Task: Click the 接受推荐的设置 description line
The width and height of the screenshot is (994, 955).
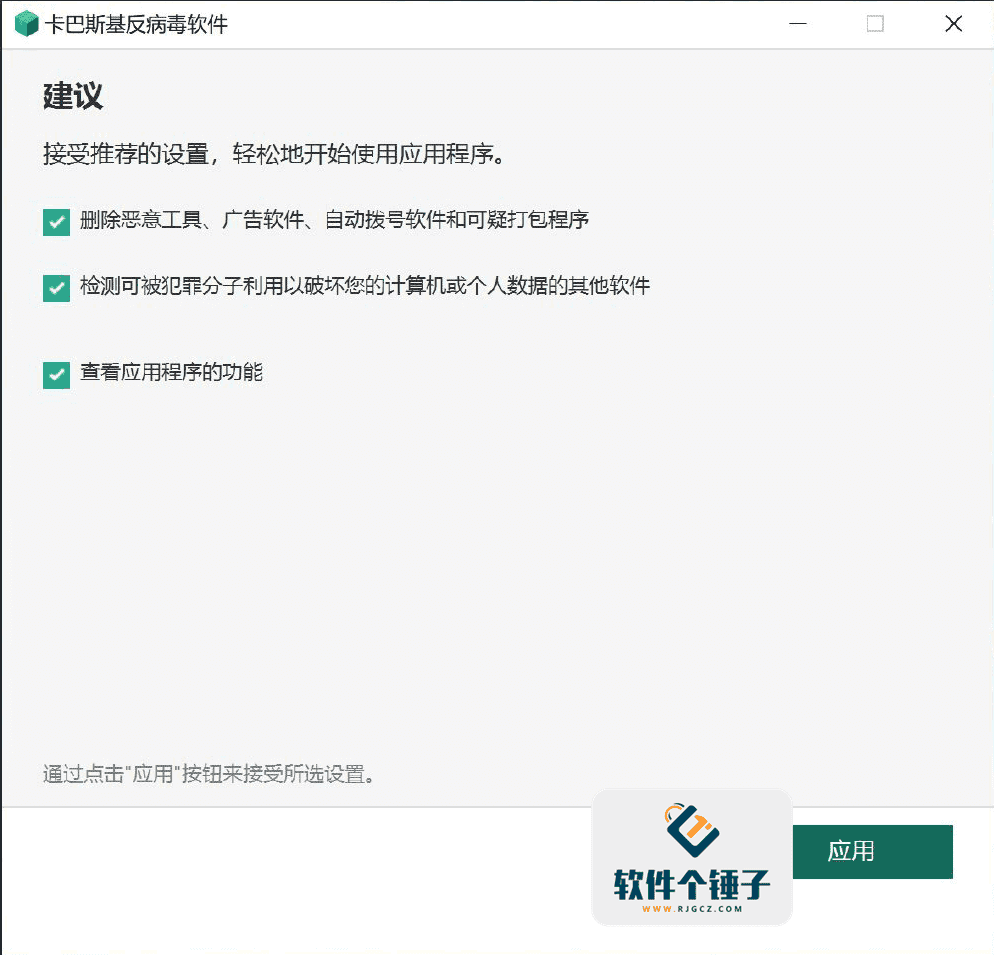Action: click(x=272, y=154)
